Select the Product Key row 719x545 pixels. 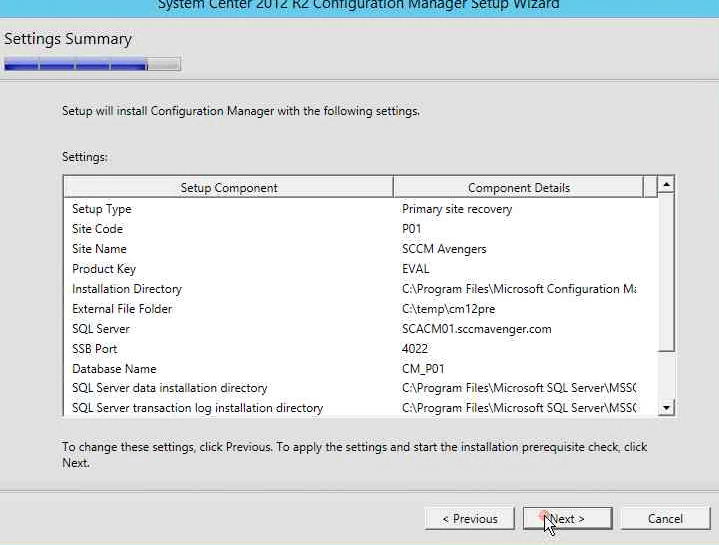click(360, 269)
